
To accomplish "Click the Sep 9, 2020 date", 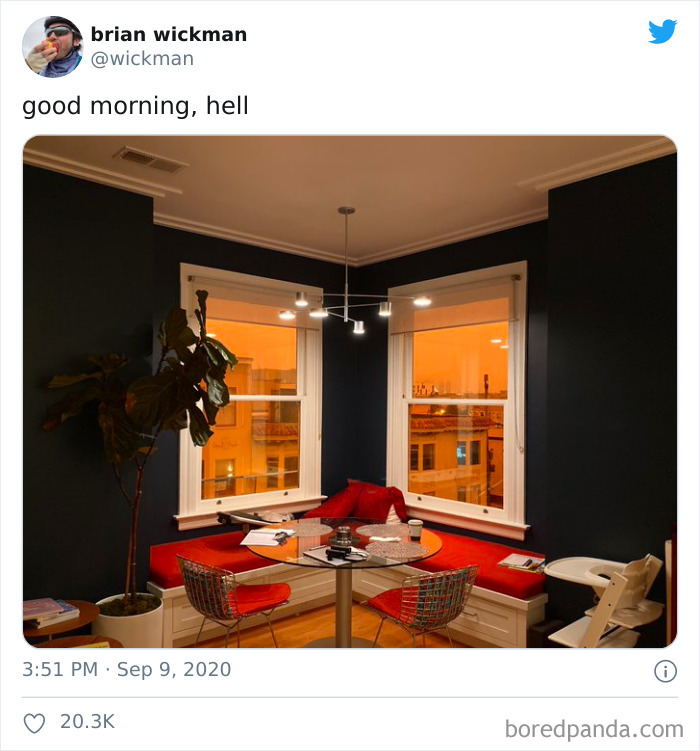I will 174,669.
